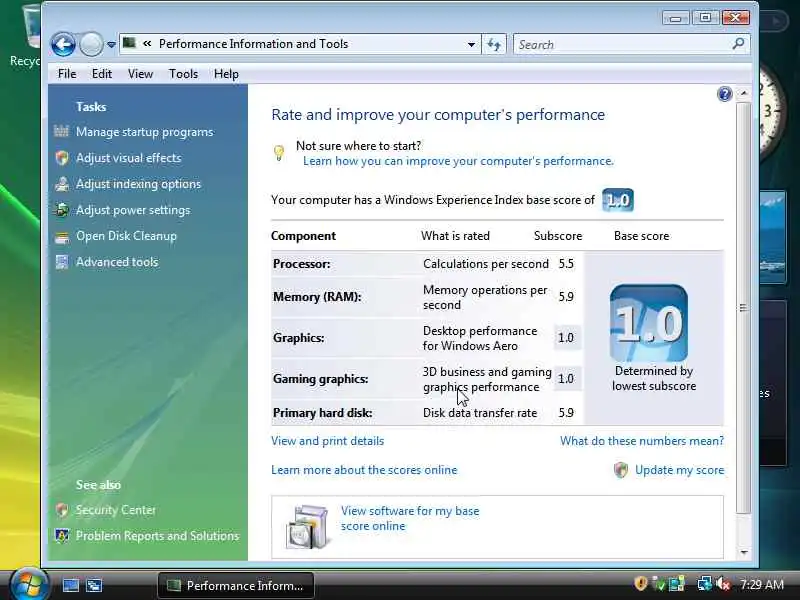Expand the address bar history dropdown
Viewport: 800px width, 600px height.
[471, 44]
